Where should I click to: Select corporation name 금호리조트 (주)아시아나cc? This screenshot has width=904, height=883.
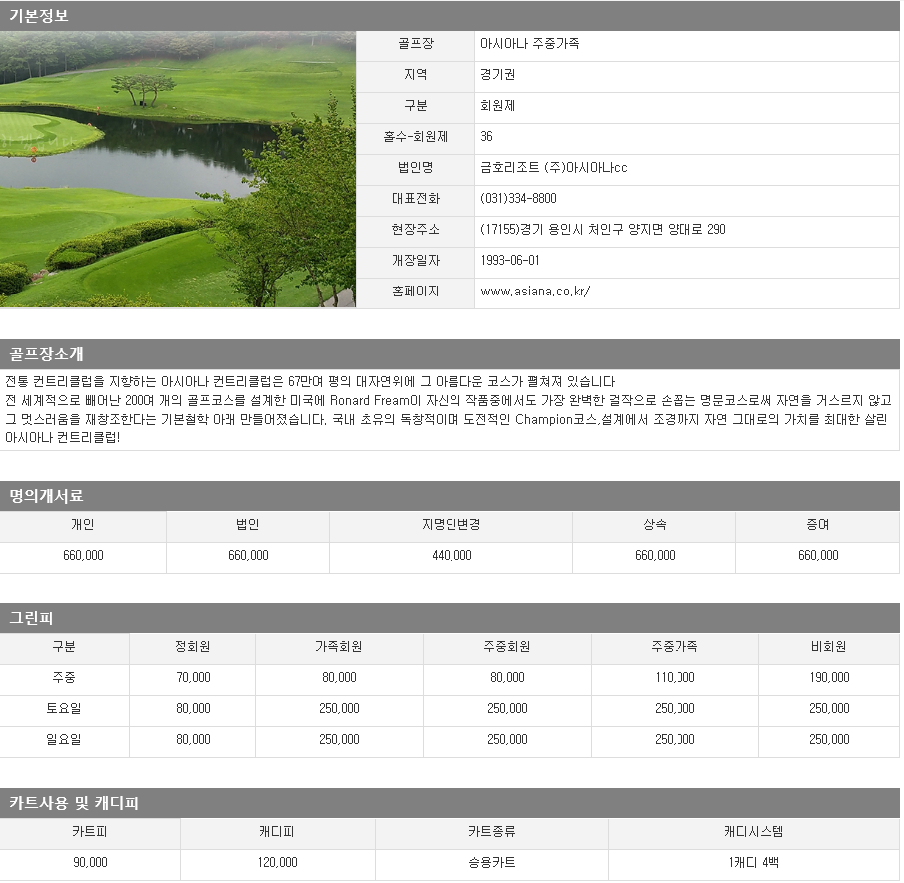[553, 168]
